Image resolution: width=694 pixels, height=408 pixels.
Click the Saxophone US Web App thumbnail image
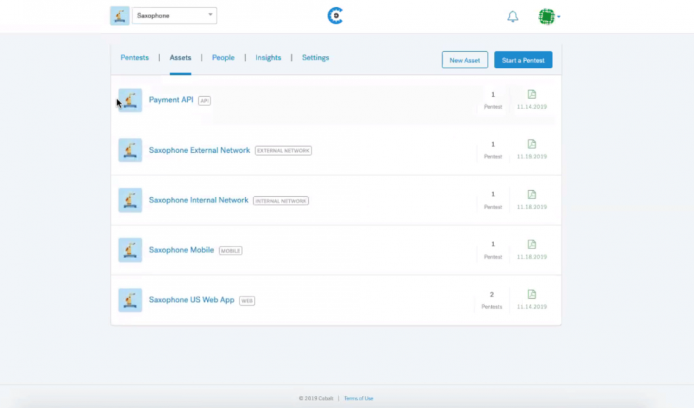(130, 300)
